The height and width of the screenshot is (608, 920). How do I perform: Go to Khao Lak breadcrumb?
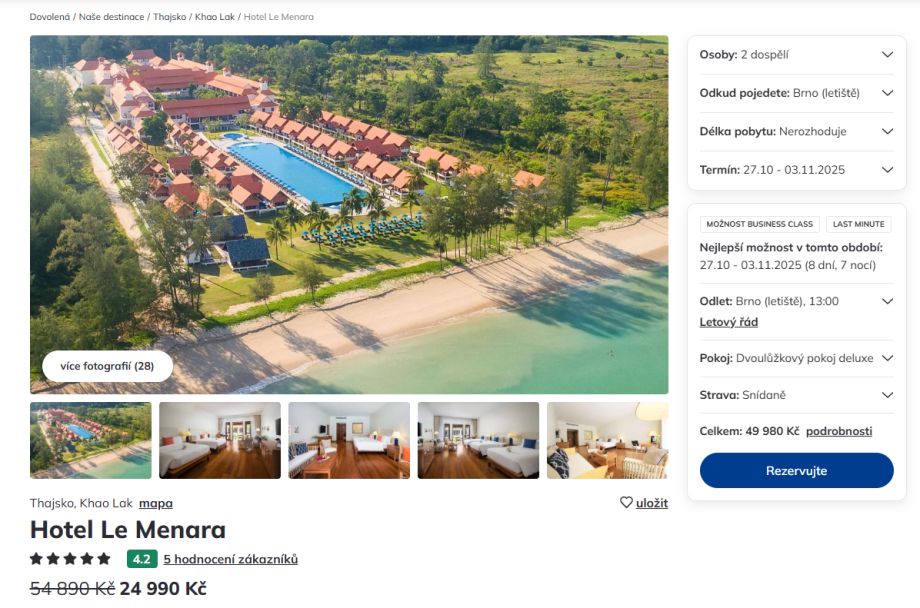[215, 17]
